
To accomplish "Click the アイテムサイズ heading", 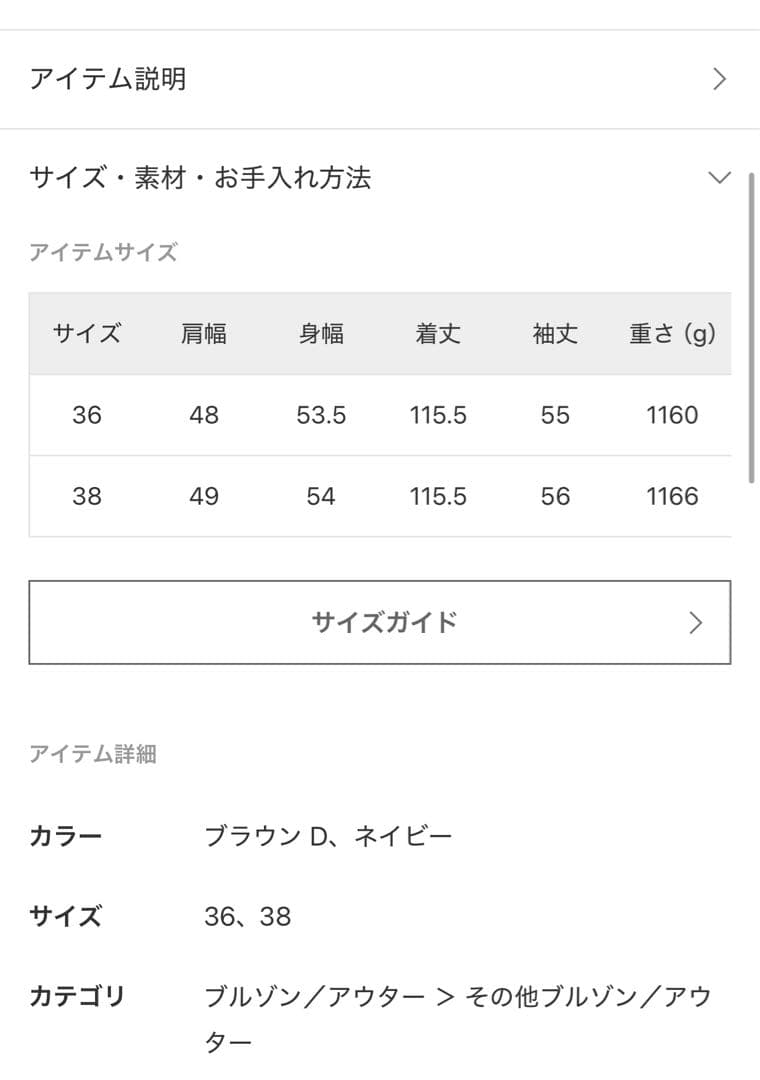I will click(105, 253).
